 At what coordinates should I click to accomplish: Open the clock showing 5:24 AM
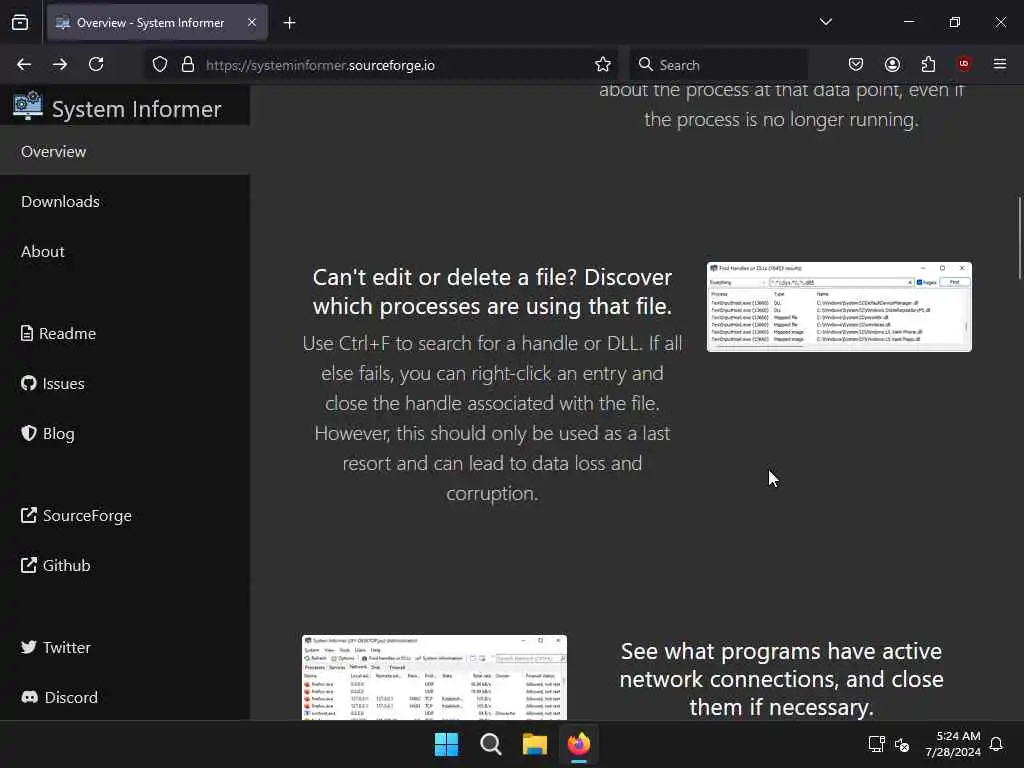pyautogui.click(x=953, y=744)
